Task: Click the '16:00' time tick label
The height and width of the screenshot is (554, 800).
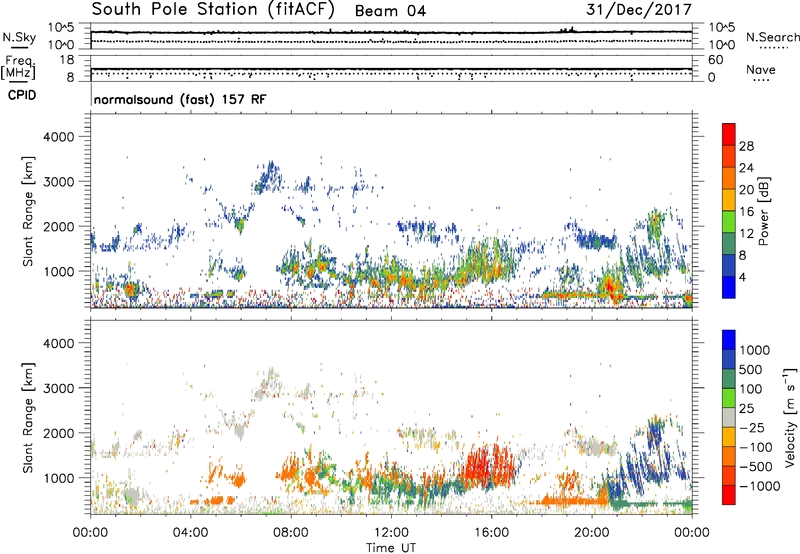Action: tap(491, 533)
